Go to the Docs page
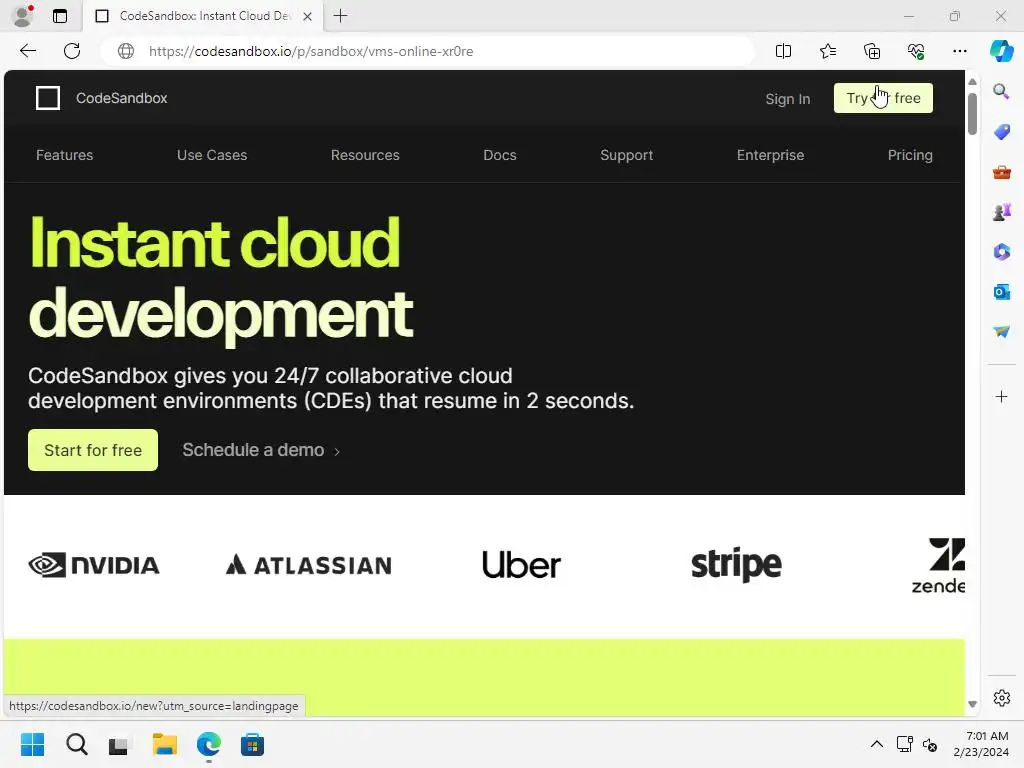 (x=500, y=155)
